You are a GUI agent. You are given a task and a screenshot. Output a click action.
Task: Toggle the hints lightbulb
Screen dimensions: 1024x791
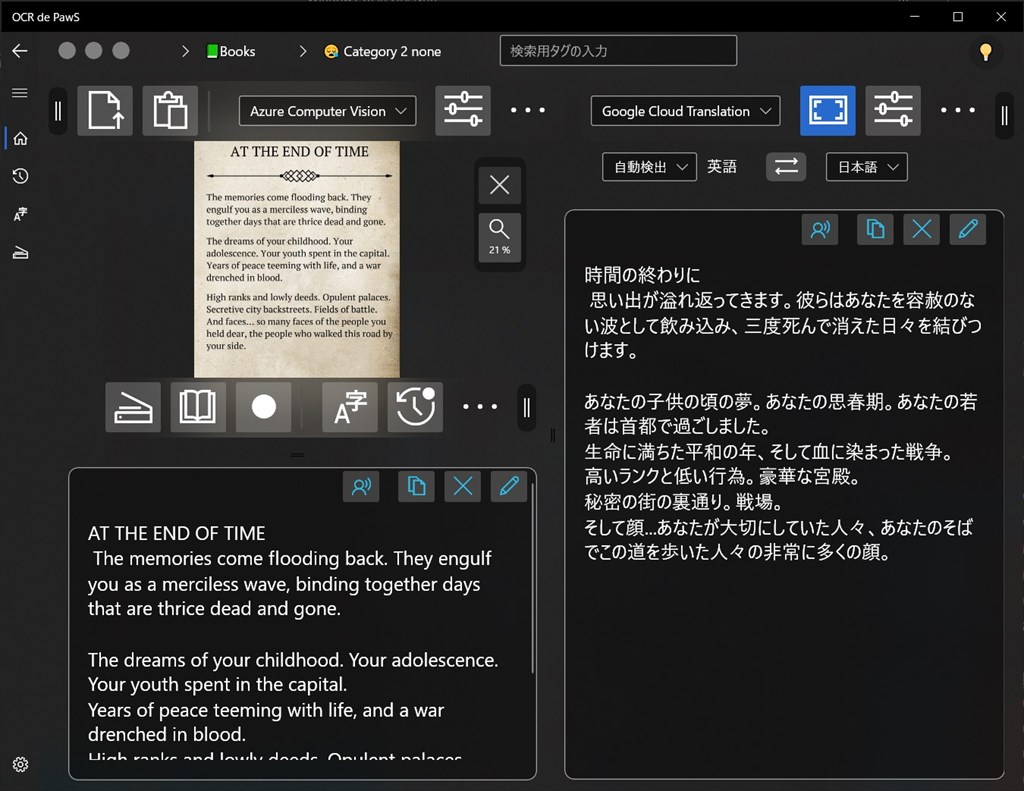tap(986, 51)
